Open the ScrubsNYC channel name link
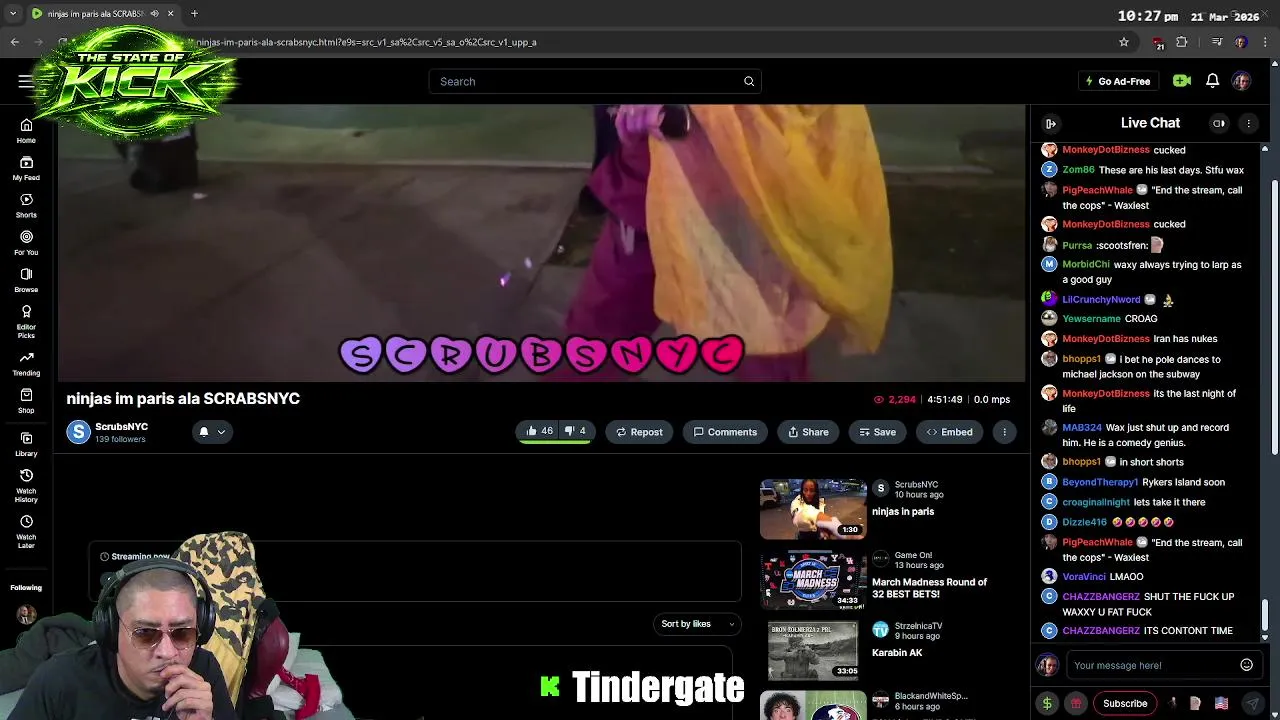1280x720 pixels. 121,427
